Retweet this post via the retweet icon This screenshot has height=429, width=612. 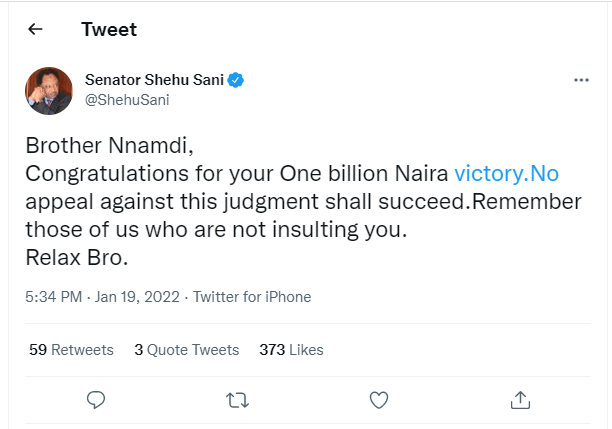point(237,400)
